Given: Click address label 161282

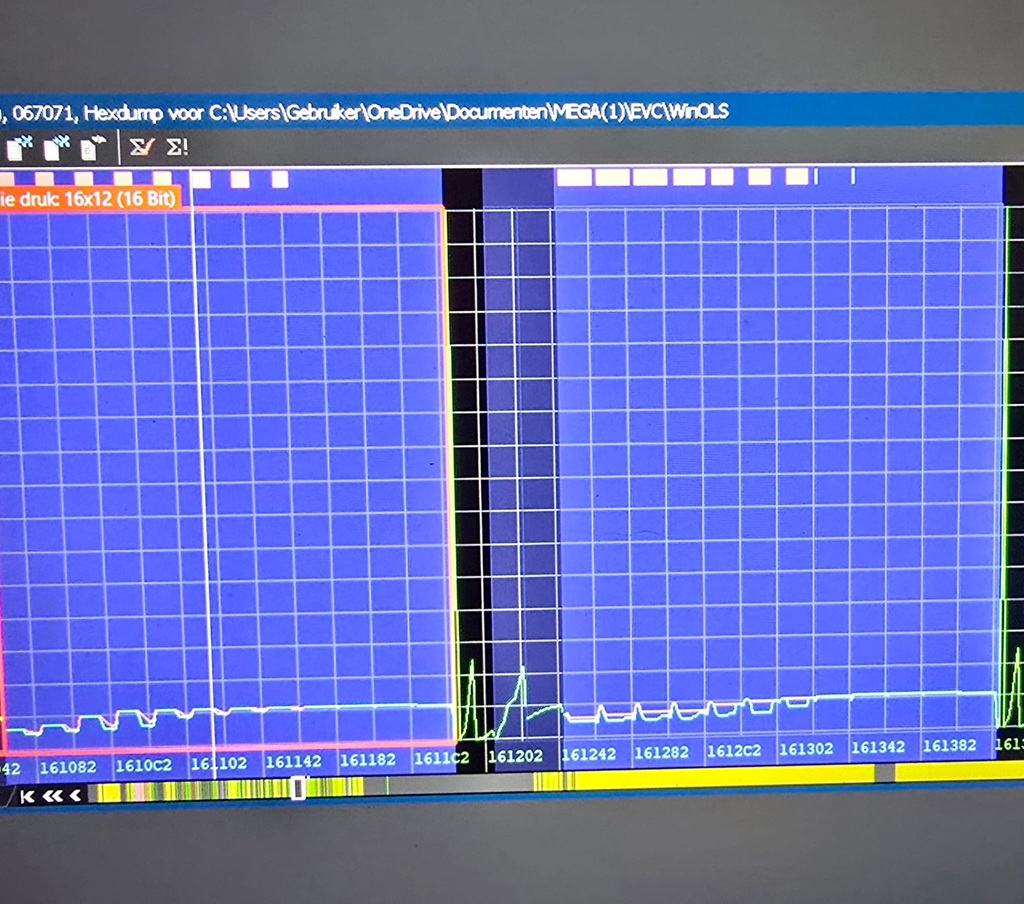Looking at the screenshot, I should 662,752.
